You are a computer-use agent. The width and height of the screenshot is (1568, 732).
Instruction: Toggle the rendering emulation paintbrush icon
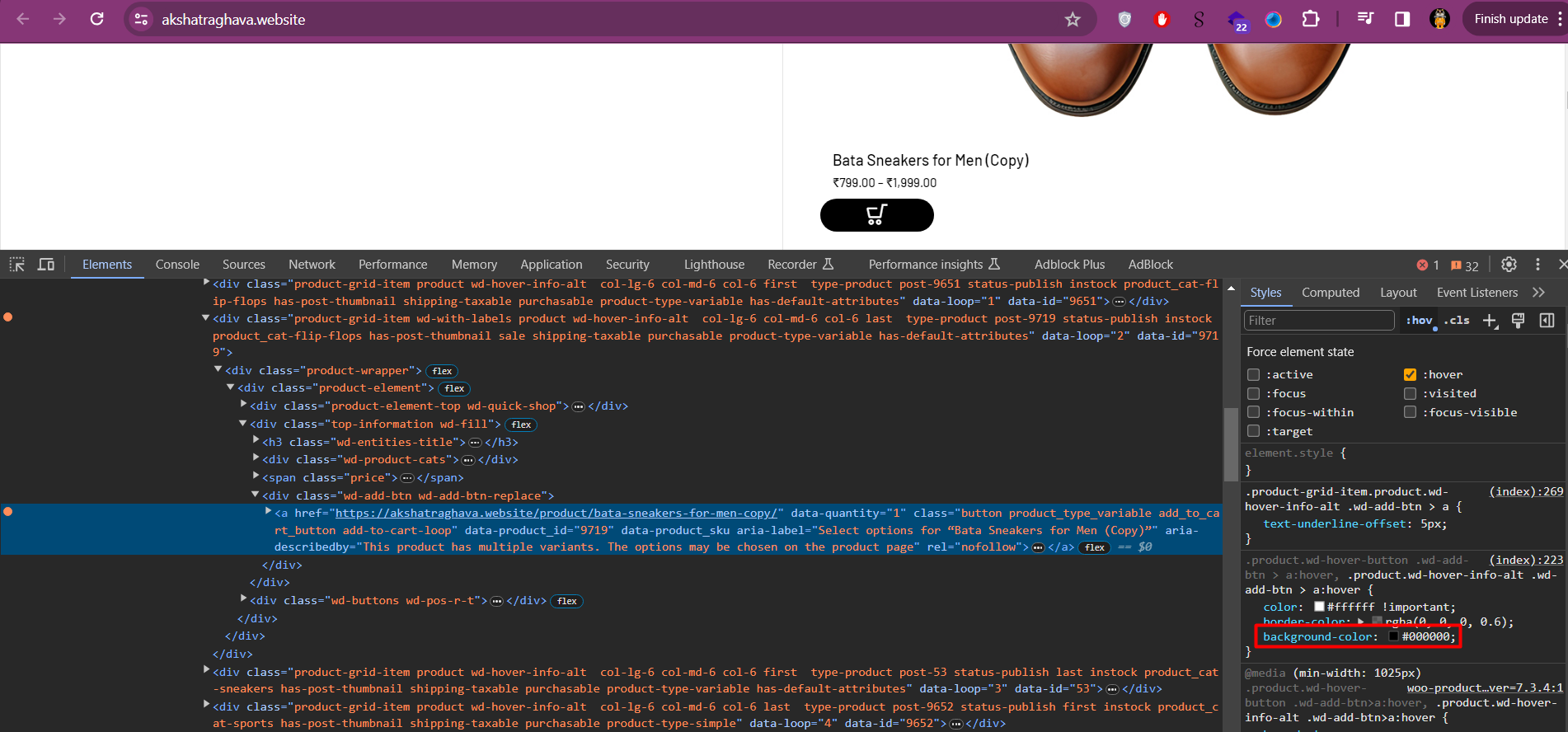pos(1518,321)
